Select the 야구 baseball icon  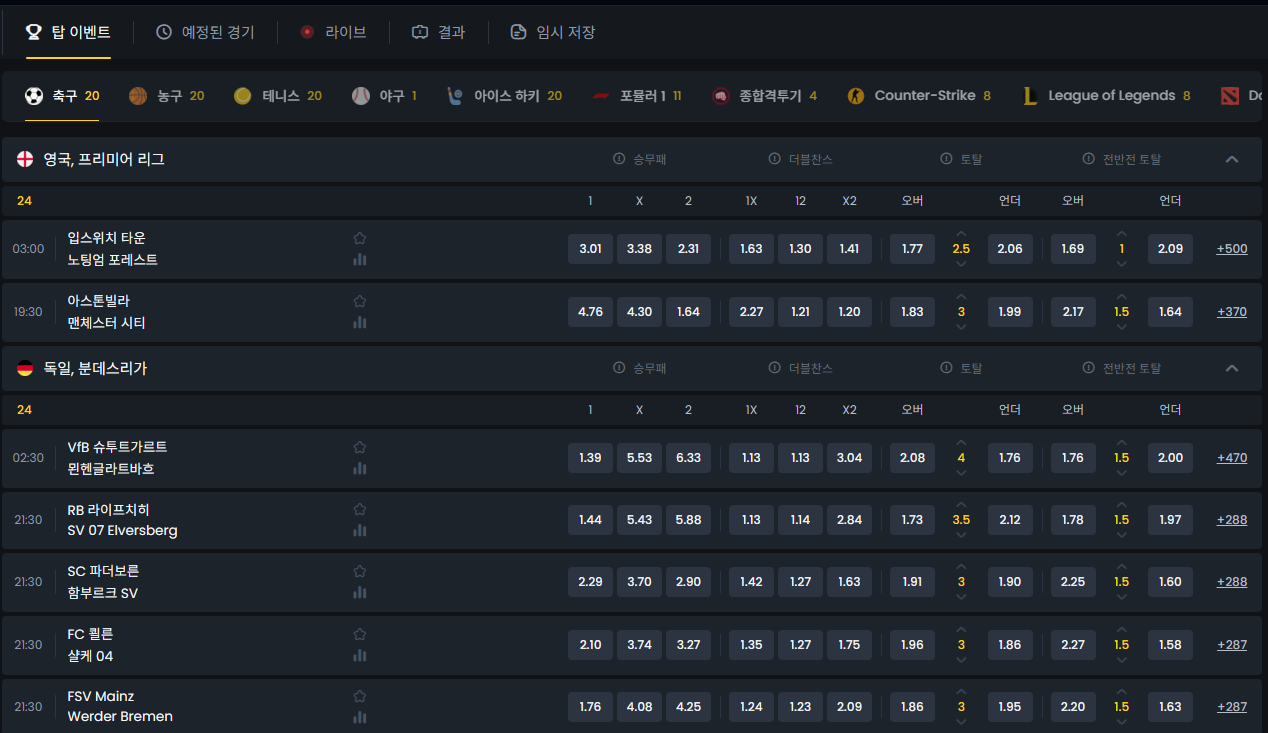click(x=361, y=96)
